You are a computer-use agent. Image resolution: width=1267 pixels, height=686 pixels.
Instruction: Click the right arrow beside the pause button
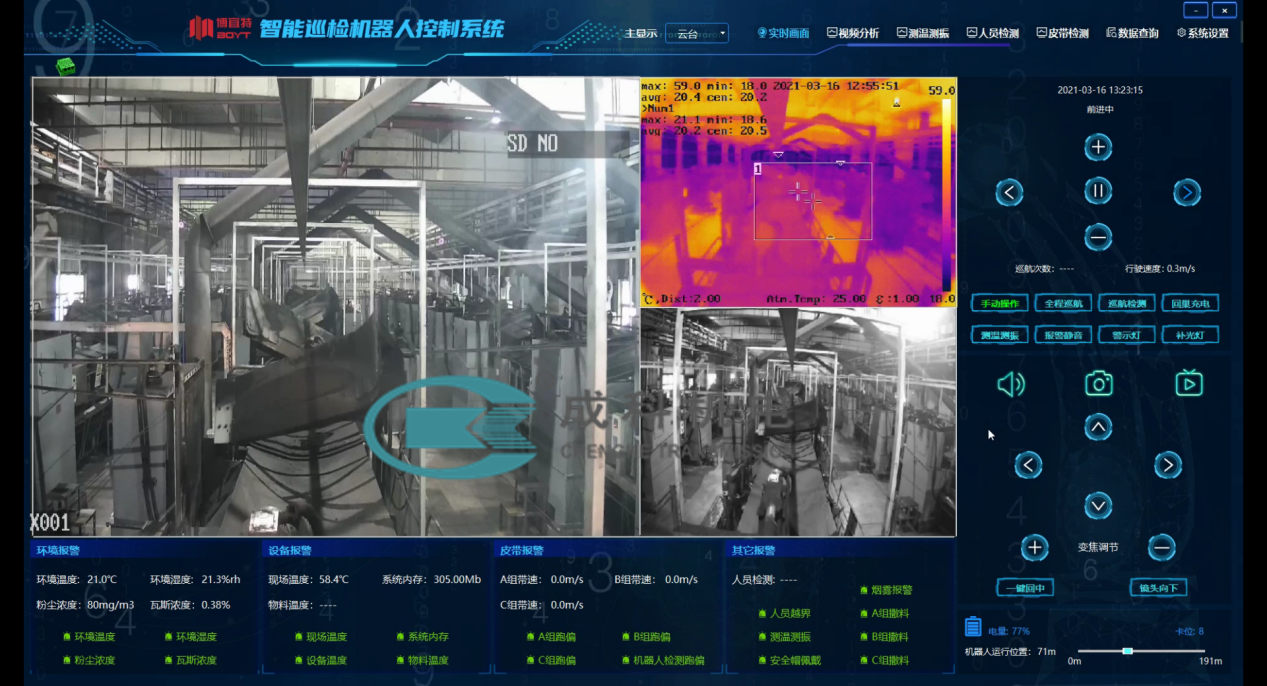click(1186, 192)
